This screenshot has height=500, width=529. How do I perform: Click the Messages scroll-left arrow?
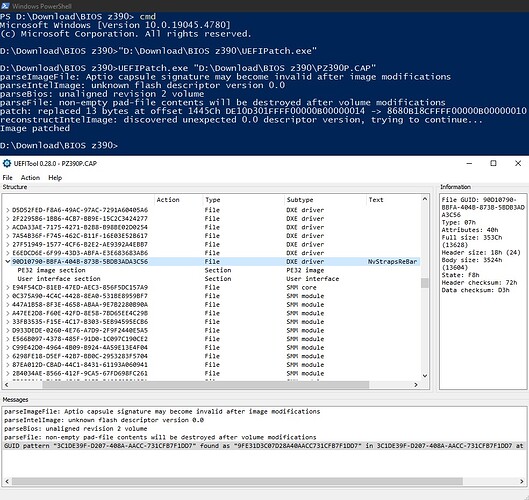click(x=7, y=481)
